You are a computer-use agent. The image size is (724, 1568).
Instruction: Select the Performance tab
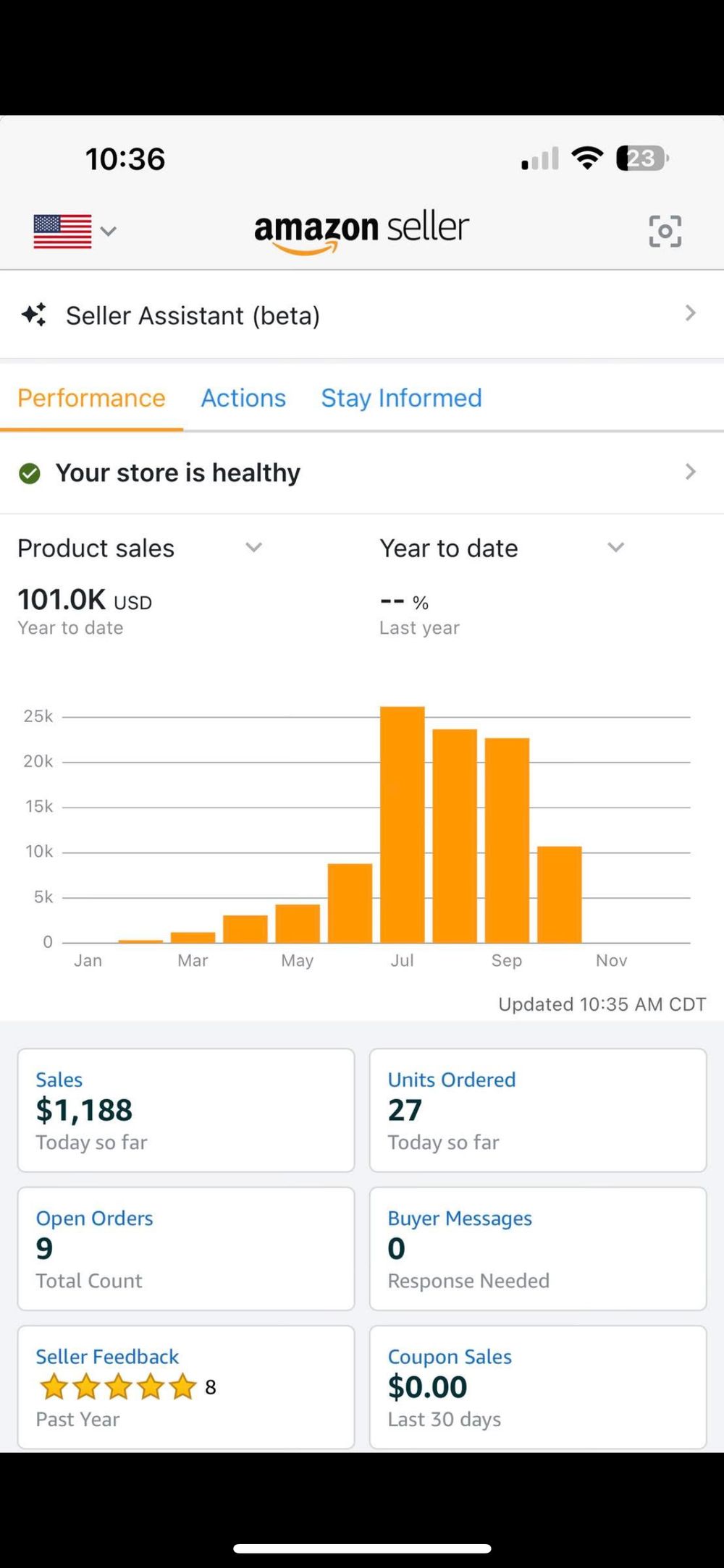click(91, 398)
